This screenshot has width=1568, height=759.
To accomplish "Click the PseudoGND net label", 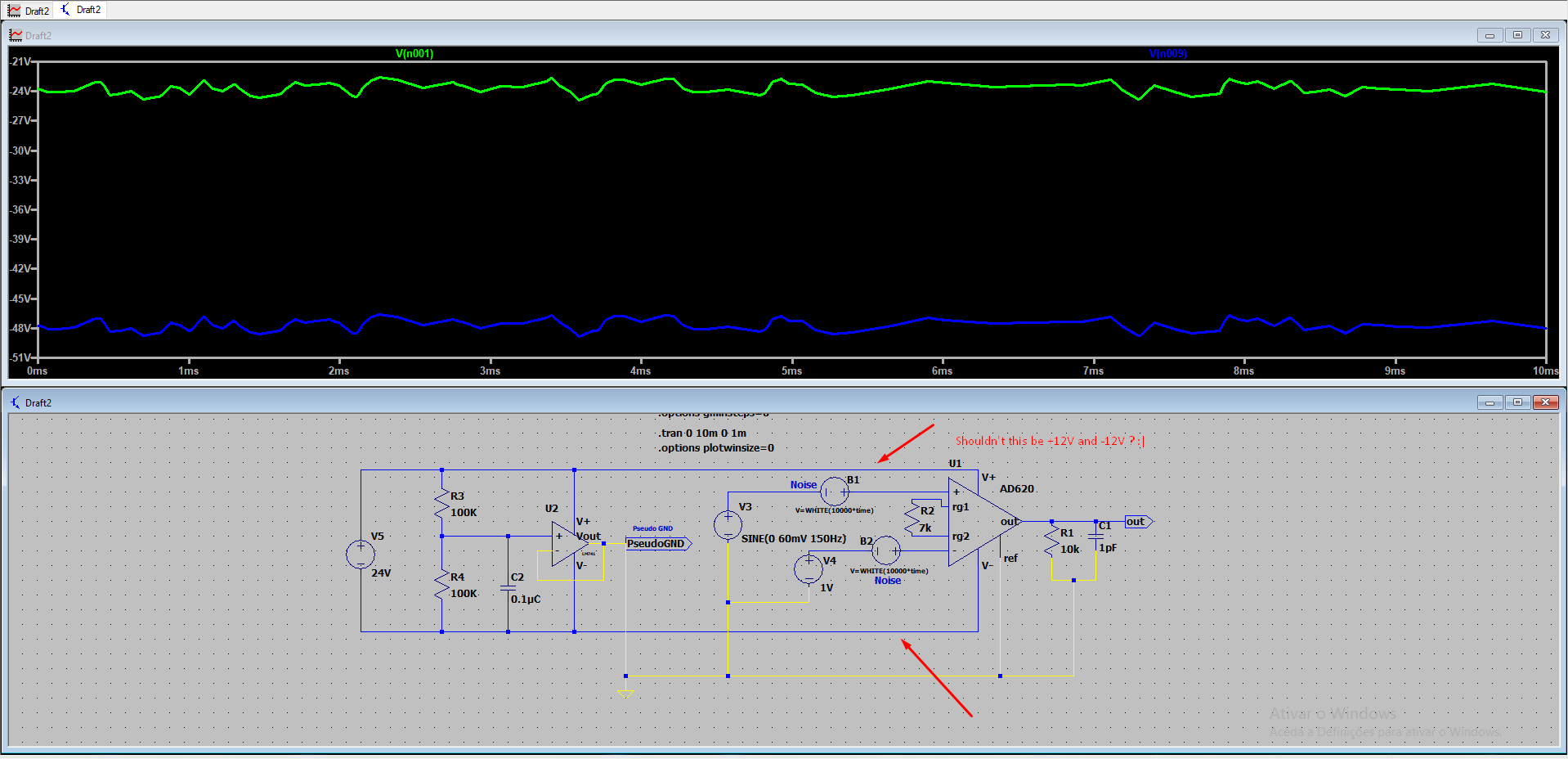I will coord(658,544).
